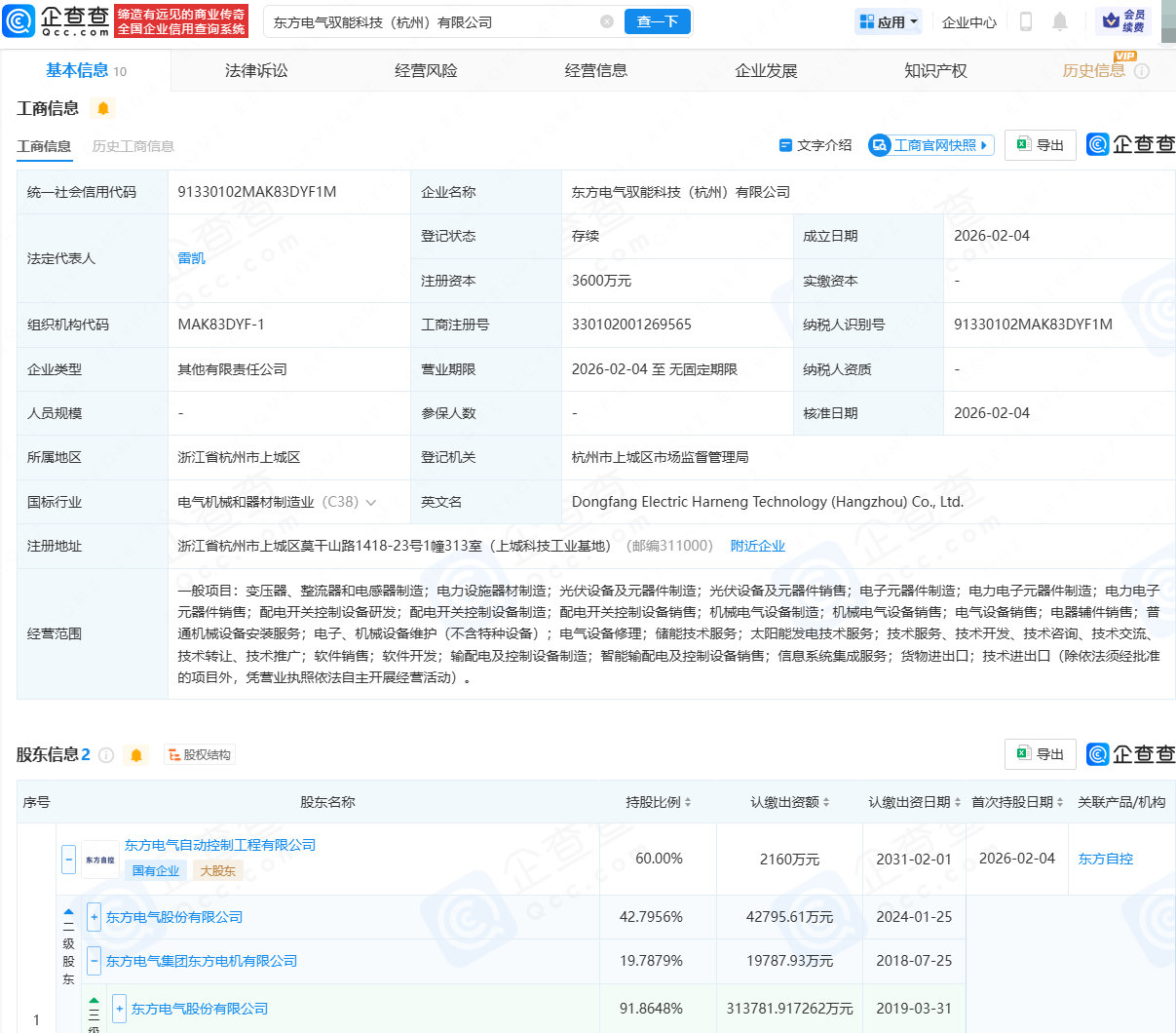Open the 应用 dropdown menu
This screenshot has width=1176, height=1033.
click(888, 21)
